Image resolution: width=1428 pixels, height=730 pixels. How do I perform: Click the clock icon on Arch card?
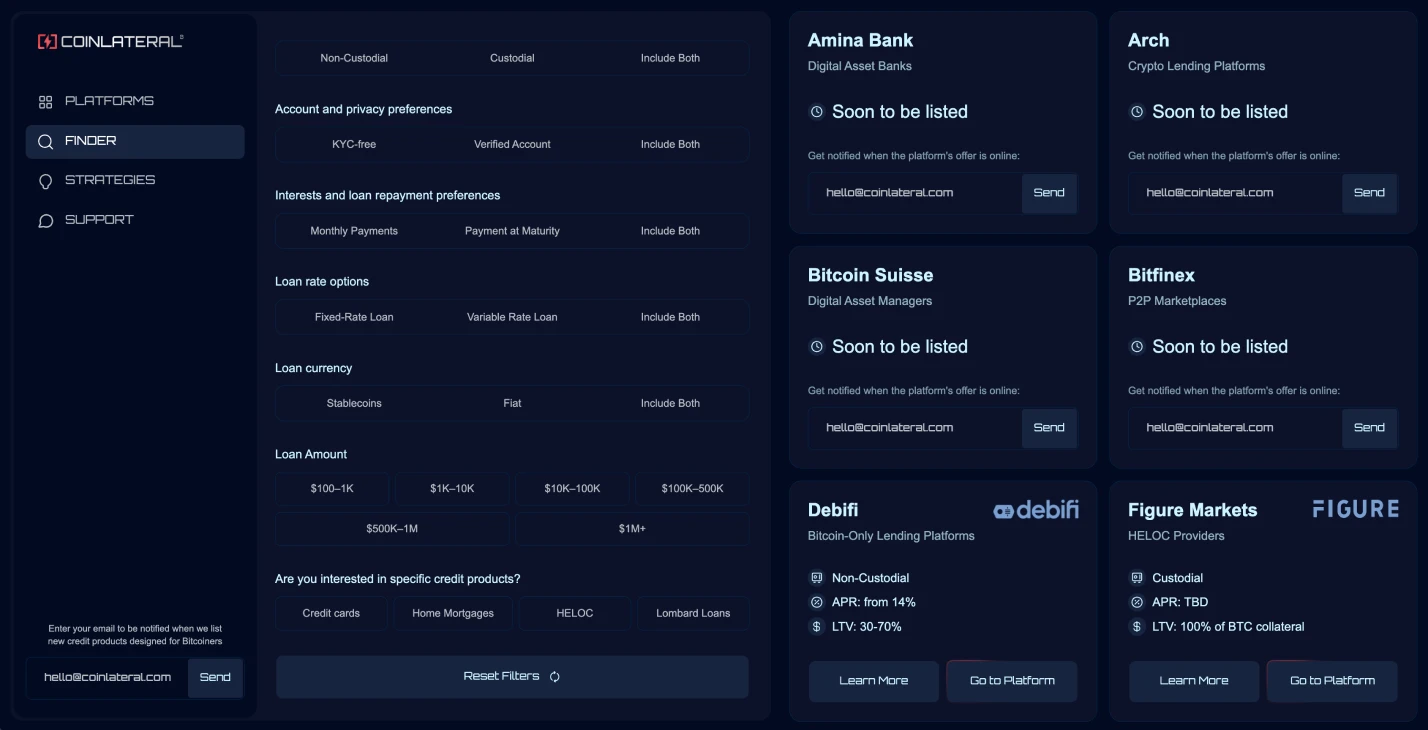pos(1136,112)
